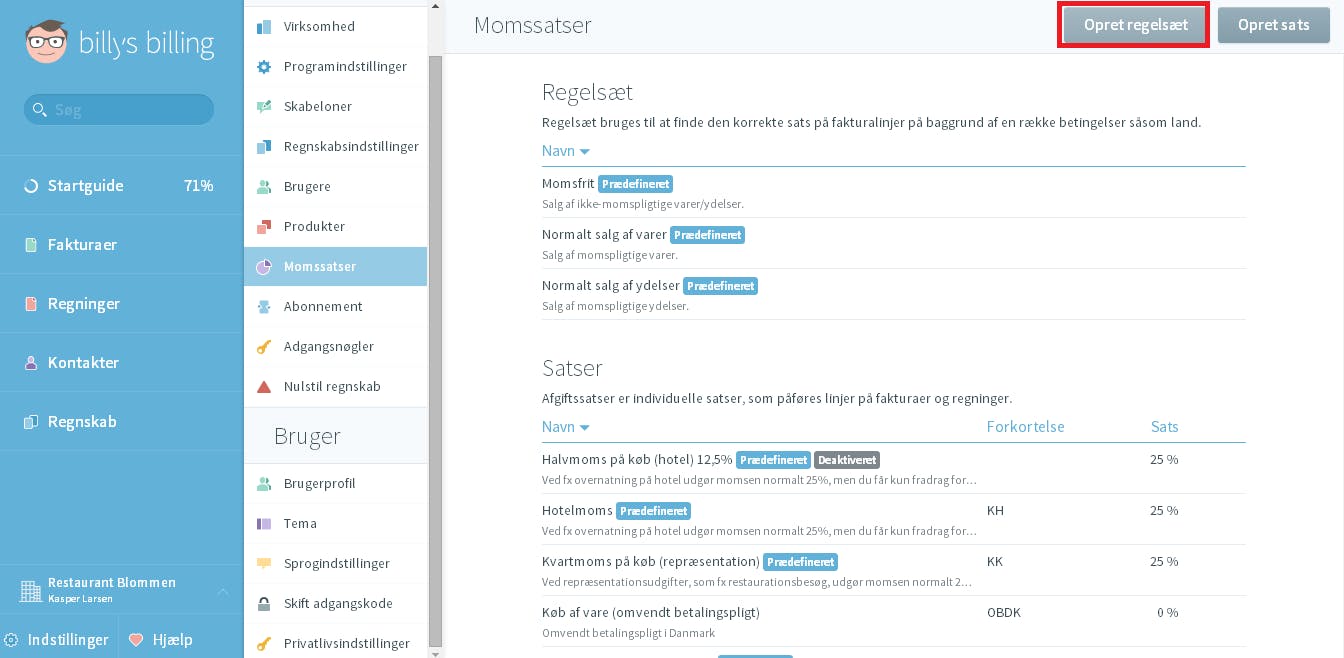
Task: Click the Sprogindstillinger speech bubble icon
Action: click(264, 564)
